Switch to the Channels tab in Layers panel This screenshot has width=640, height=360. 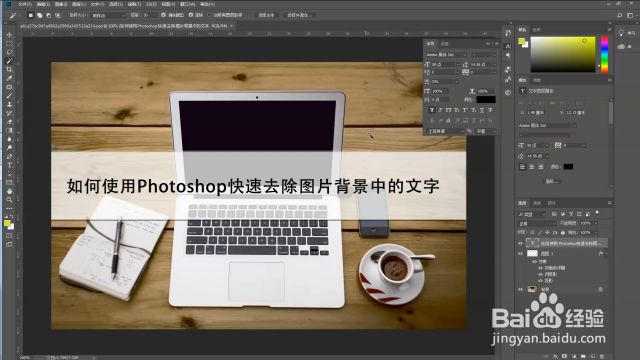[x=537, y=203]
